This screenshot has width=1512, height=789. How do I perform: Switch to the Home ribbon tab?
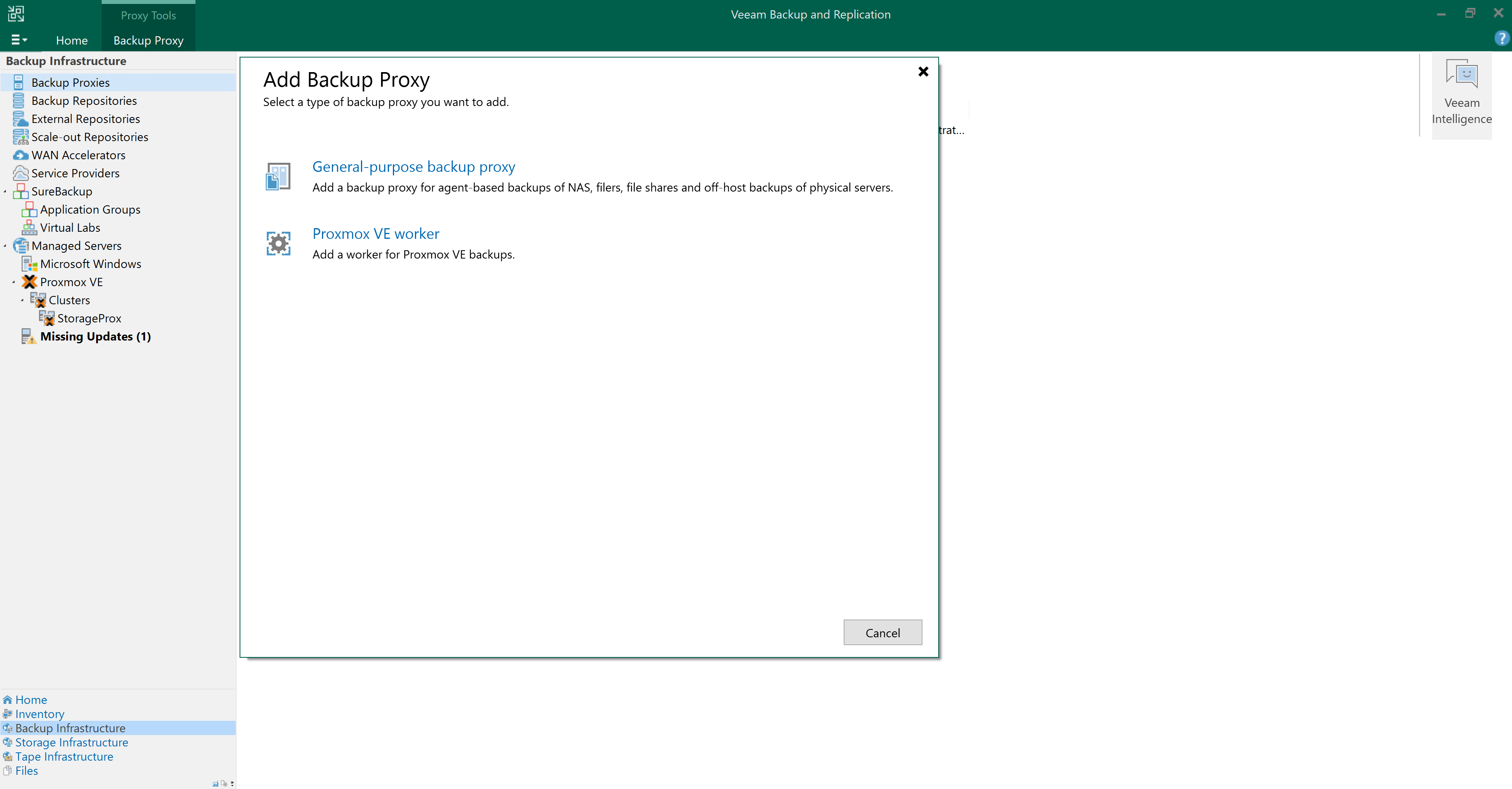pyautogui.click(x=72, y=41)
